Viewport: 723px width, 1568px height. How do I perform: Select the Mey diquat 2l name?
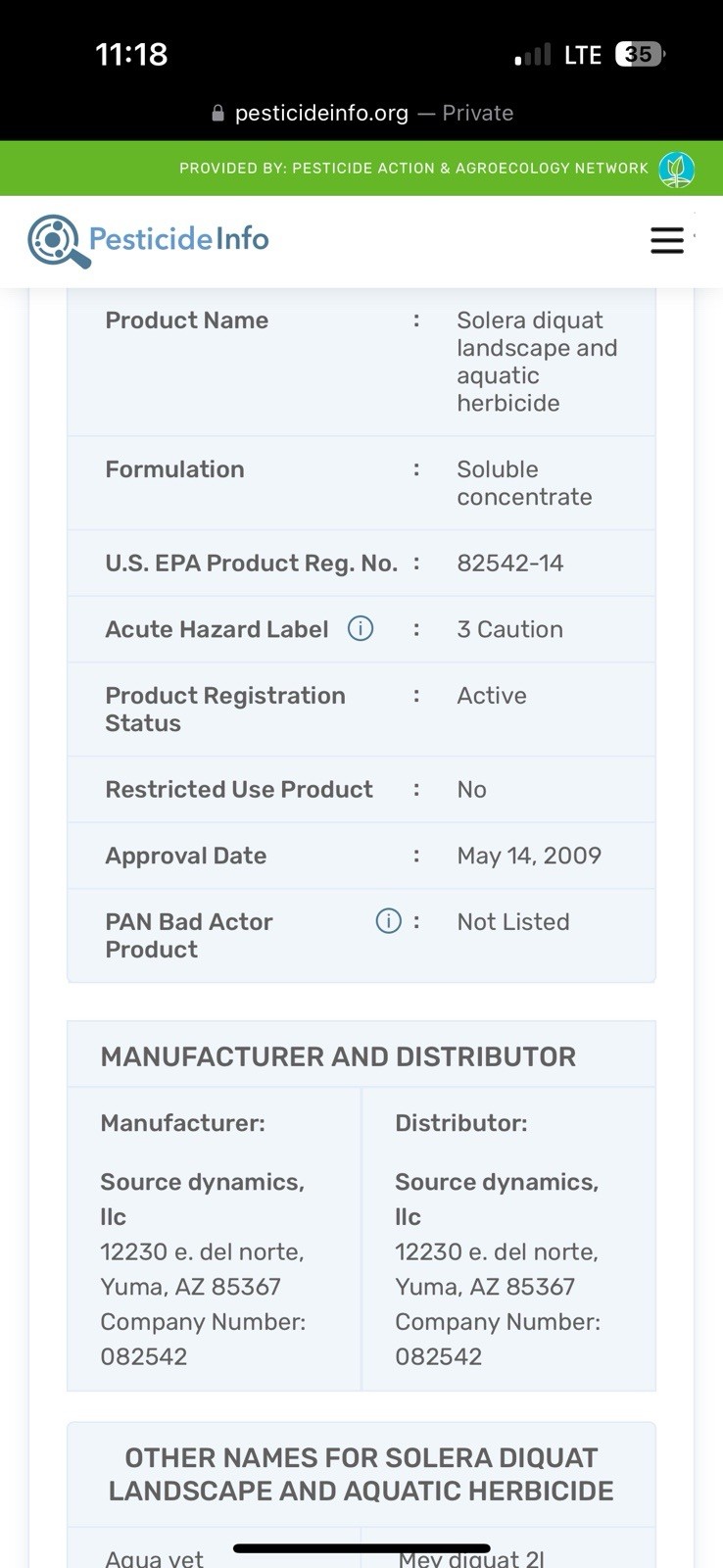coord(470,1557)
